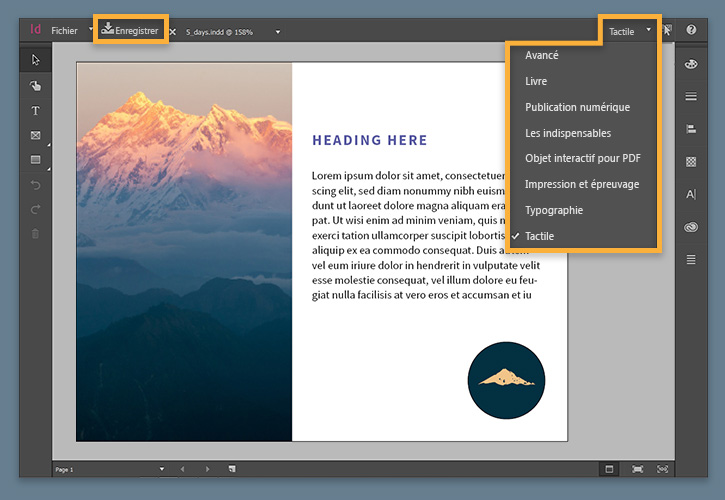Click the new page icon in bottom bar

232,469
